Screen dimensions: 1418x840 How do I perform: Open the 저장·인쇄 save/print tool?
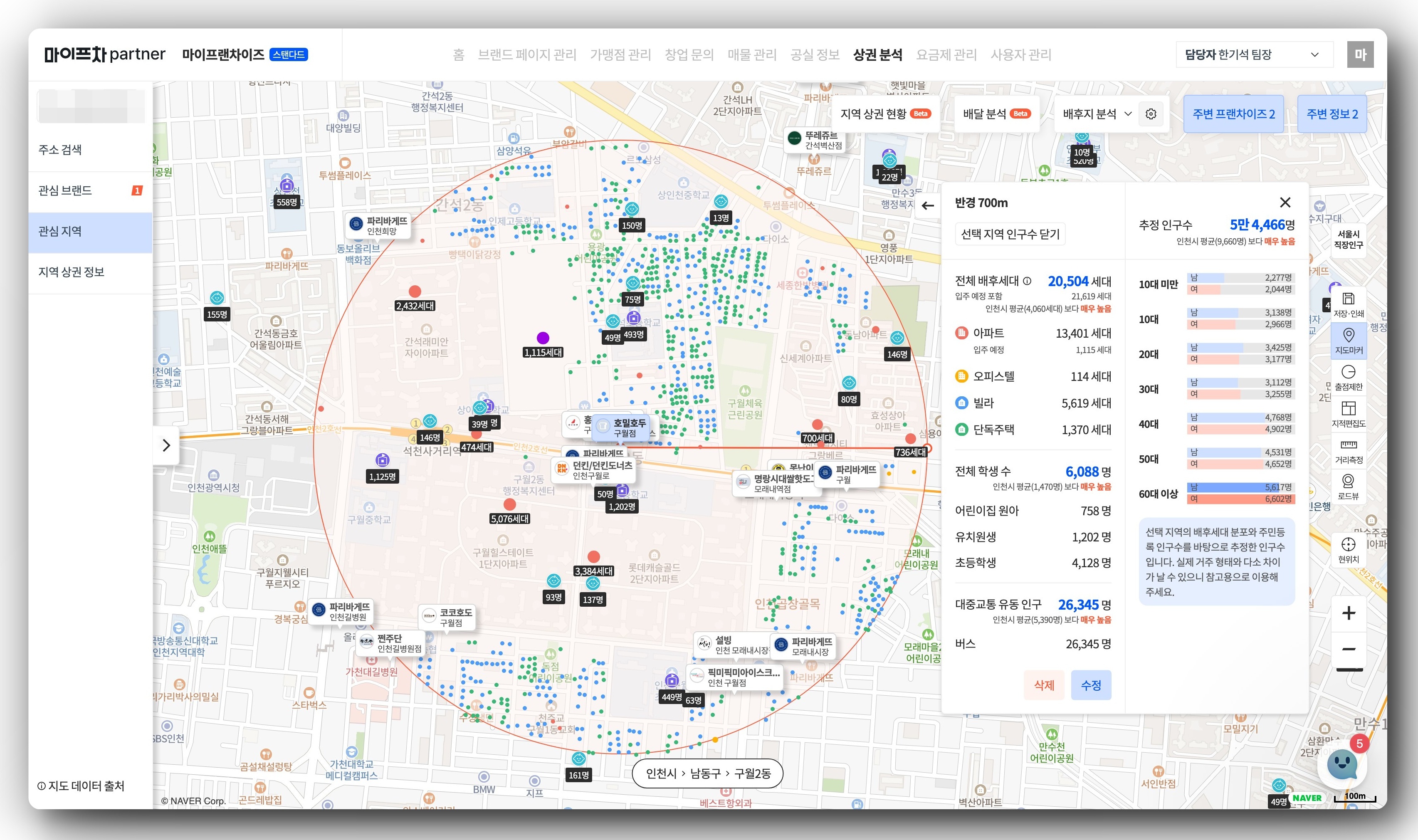[1349, 304]
